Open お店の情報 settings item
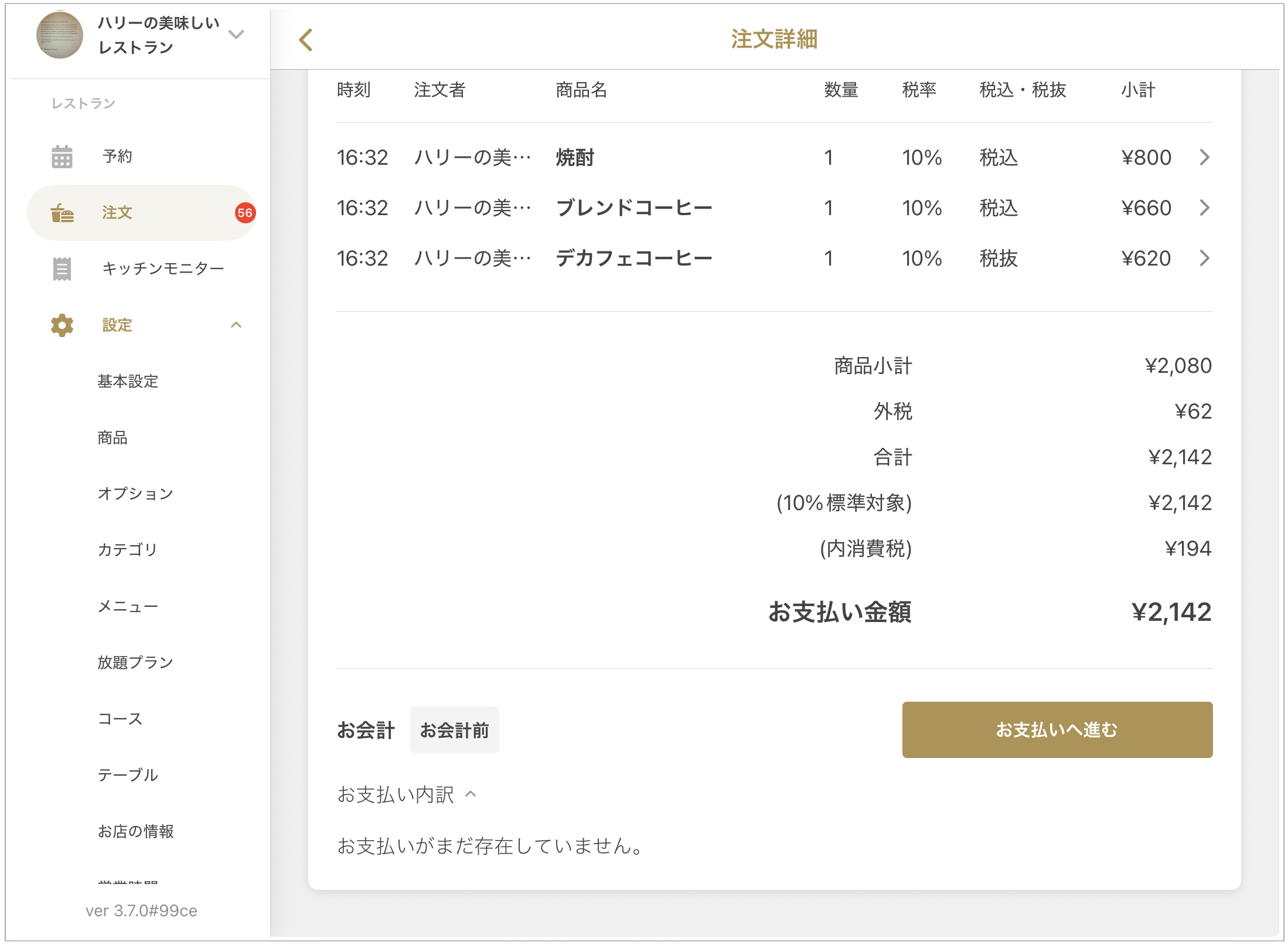This screenshot has width=1288, height=945. coord(135,831)
